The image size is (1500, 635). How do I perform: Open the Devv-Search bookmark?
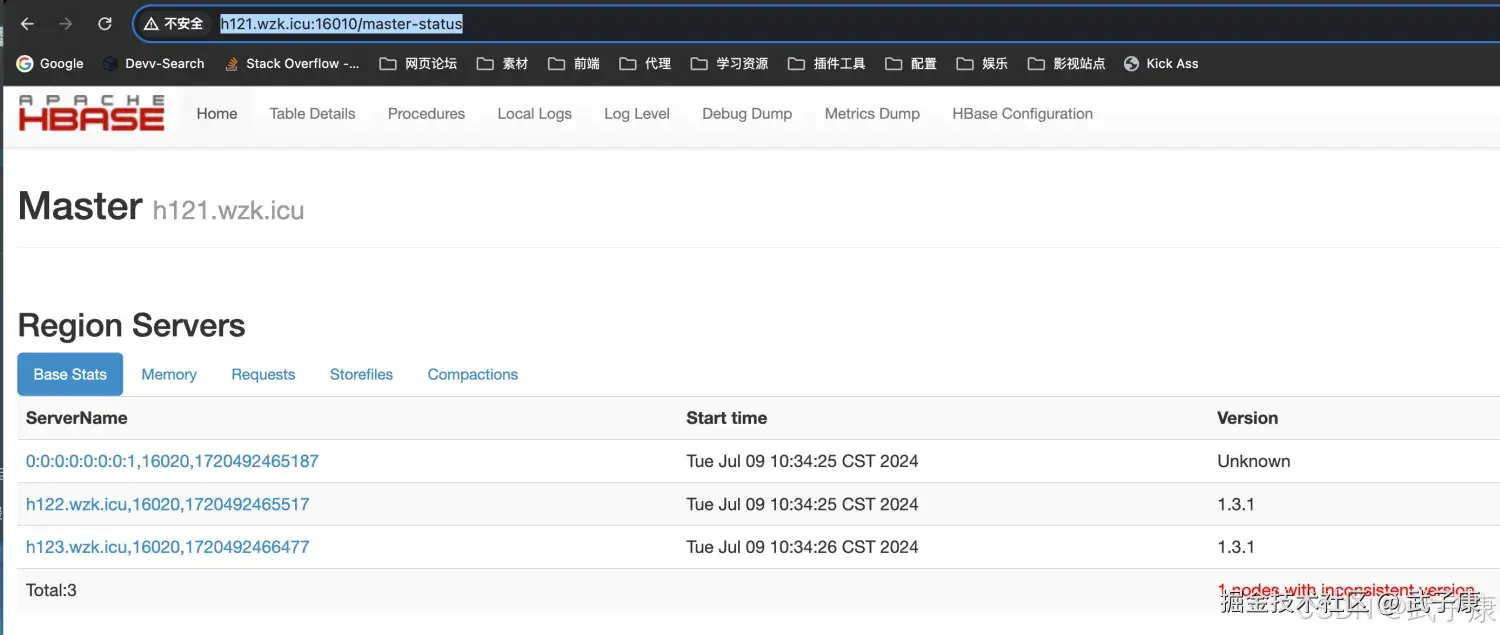153,63
